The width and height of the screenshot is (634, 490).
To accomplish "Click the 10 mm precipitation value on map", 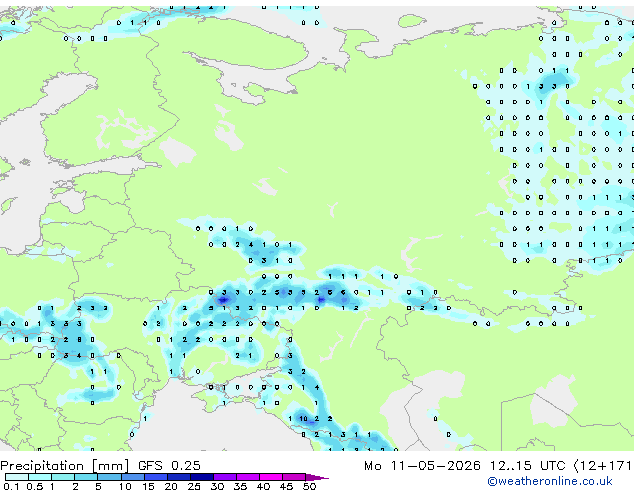I will (303, 419).
